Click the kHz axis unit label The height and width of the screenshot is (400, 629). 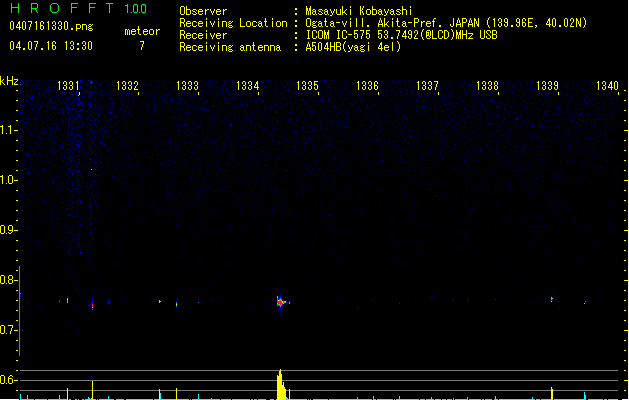click(9, 81)
